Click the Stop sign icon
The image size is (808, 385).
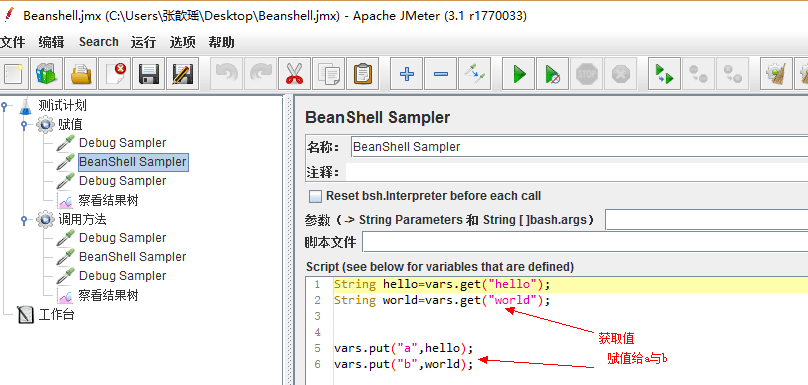586,74
